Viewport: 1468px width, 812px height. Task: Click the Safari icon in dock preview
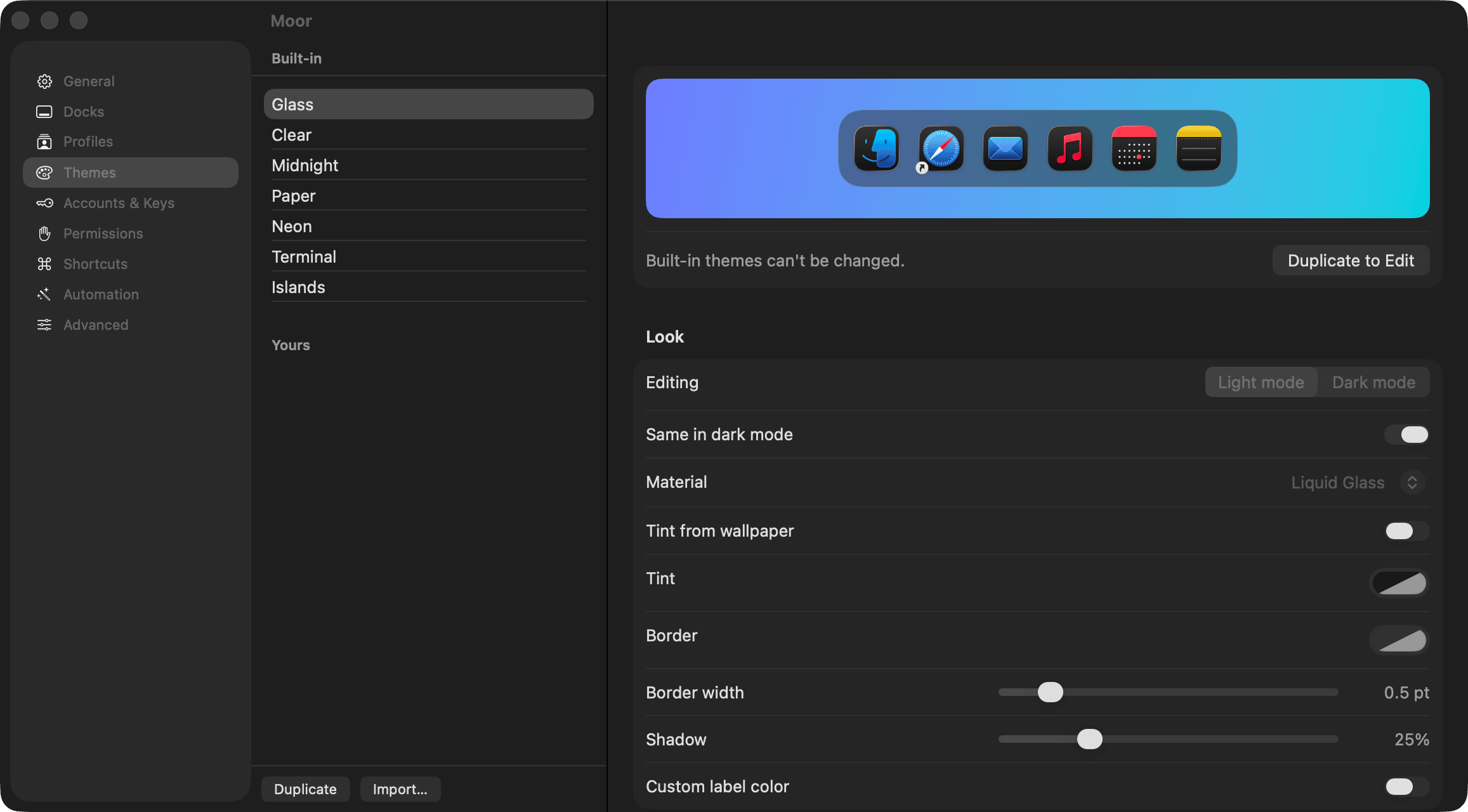click(x=941, y=148)
